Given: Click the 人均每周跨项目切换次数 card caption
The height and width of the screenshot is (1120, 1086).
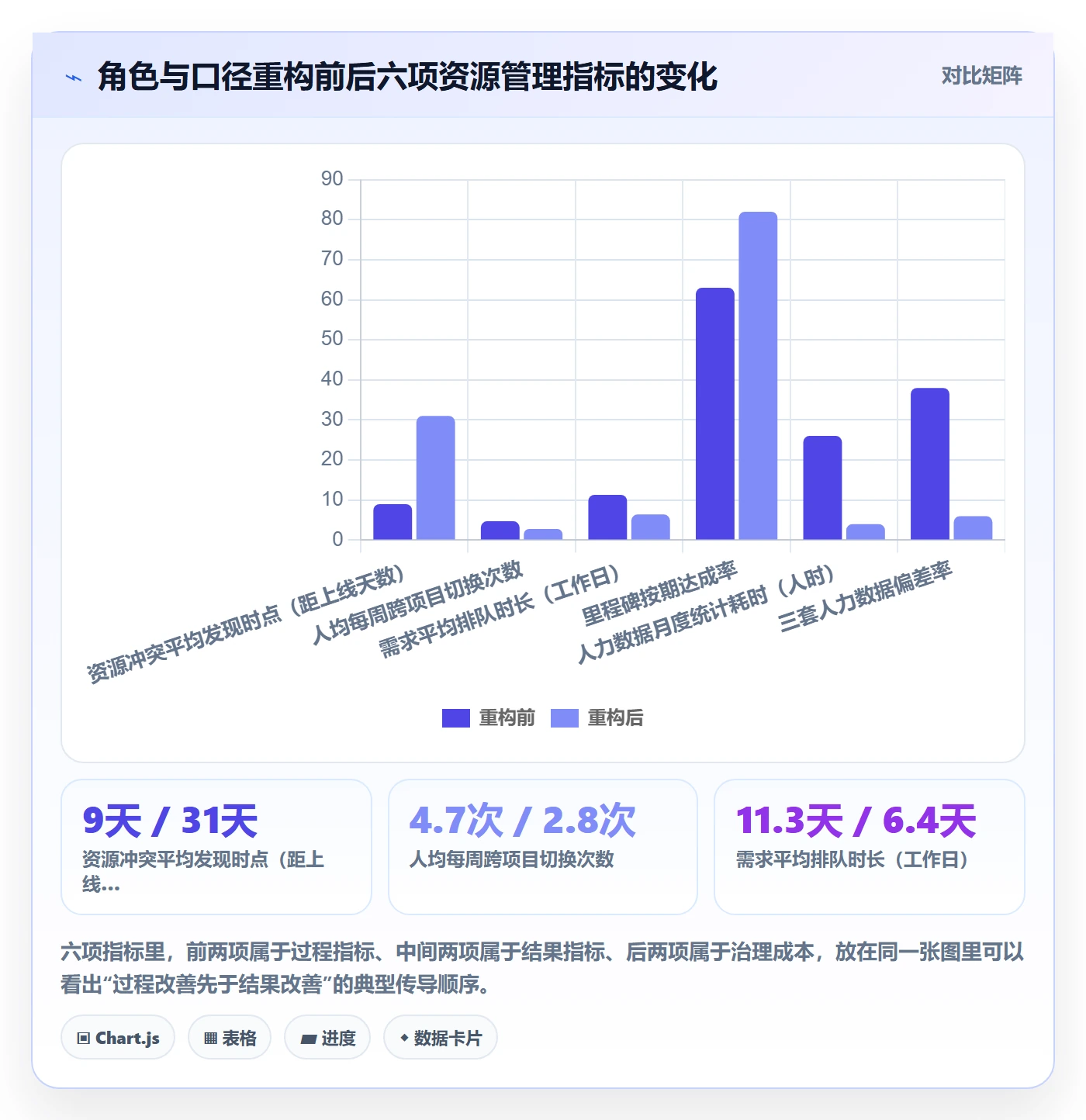Looking at the screenshot, I should click(x=512, y=859).
